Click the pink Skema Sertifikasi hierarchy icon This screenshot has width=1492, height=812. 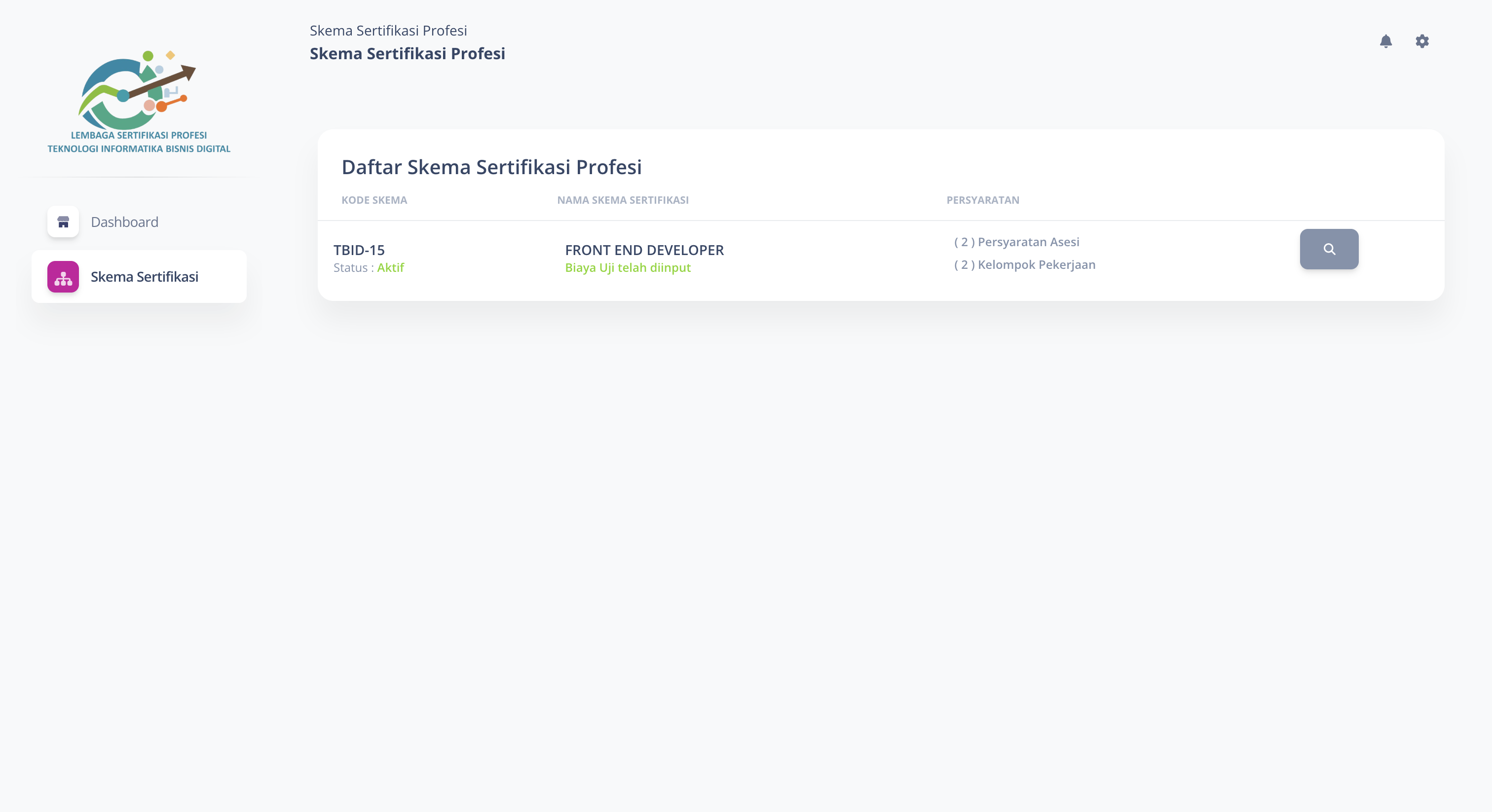click(x=63, y=277)
